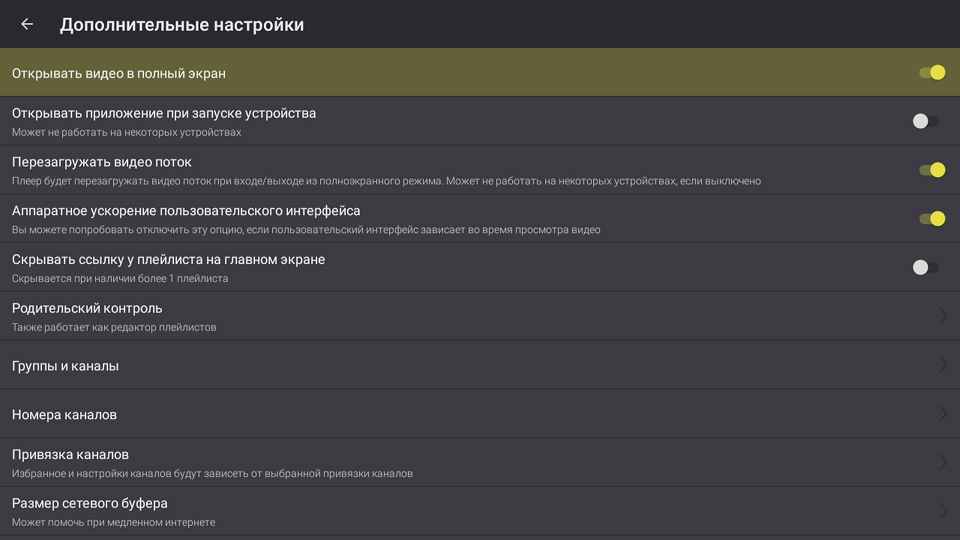Open the Номера каналов entry text
The image size is (960, 540).
tap(64, 414)
